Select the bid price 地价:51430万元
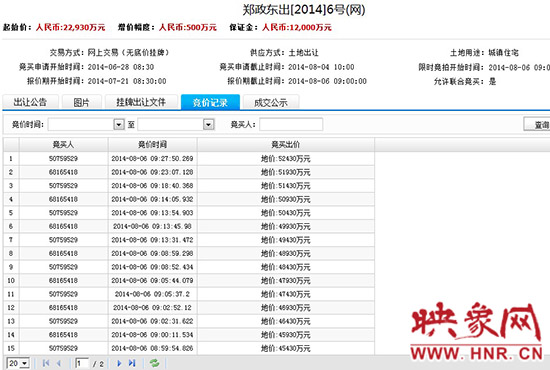This screenshot has width=550, height=370. pos(286,186)
